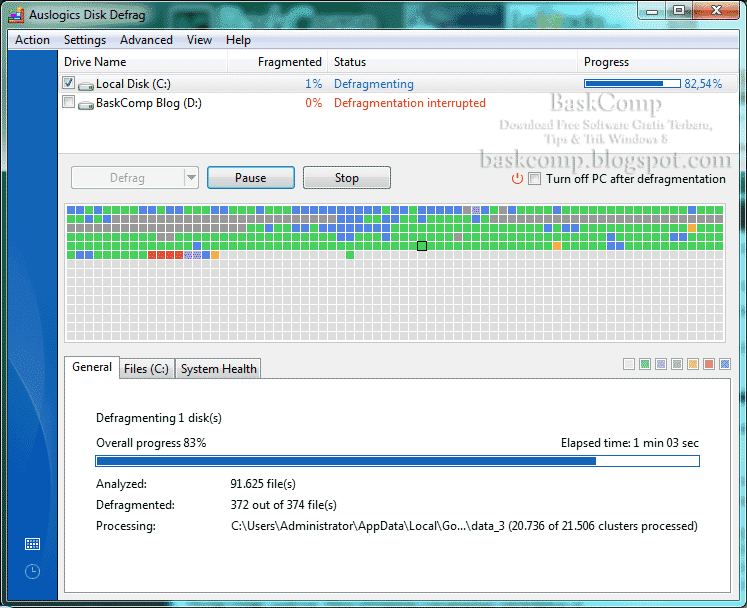Minimize the Auslogics Disk Defrag window
Image resolution: width=747 pixels, height=608 pixels.
point(652,11)
